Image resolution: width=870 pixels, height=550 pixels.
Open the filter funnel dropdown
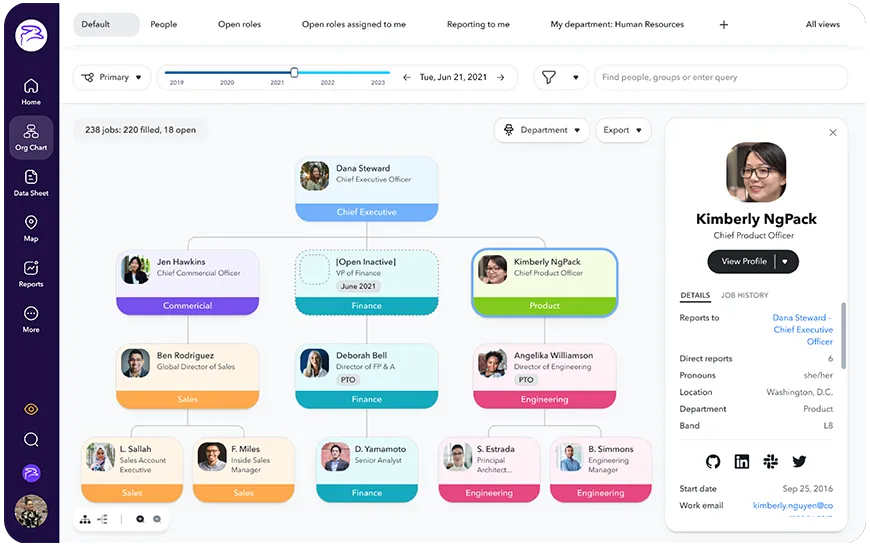pyautogui.click(x=560, y=77)
